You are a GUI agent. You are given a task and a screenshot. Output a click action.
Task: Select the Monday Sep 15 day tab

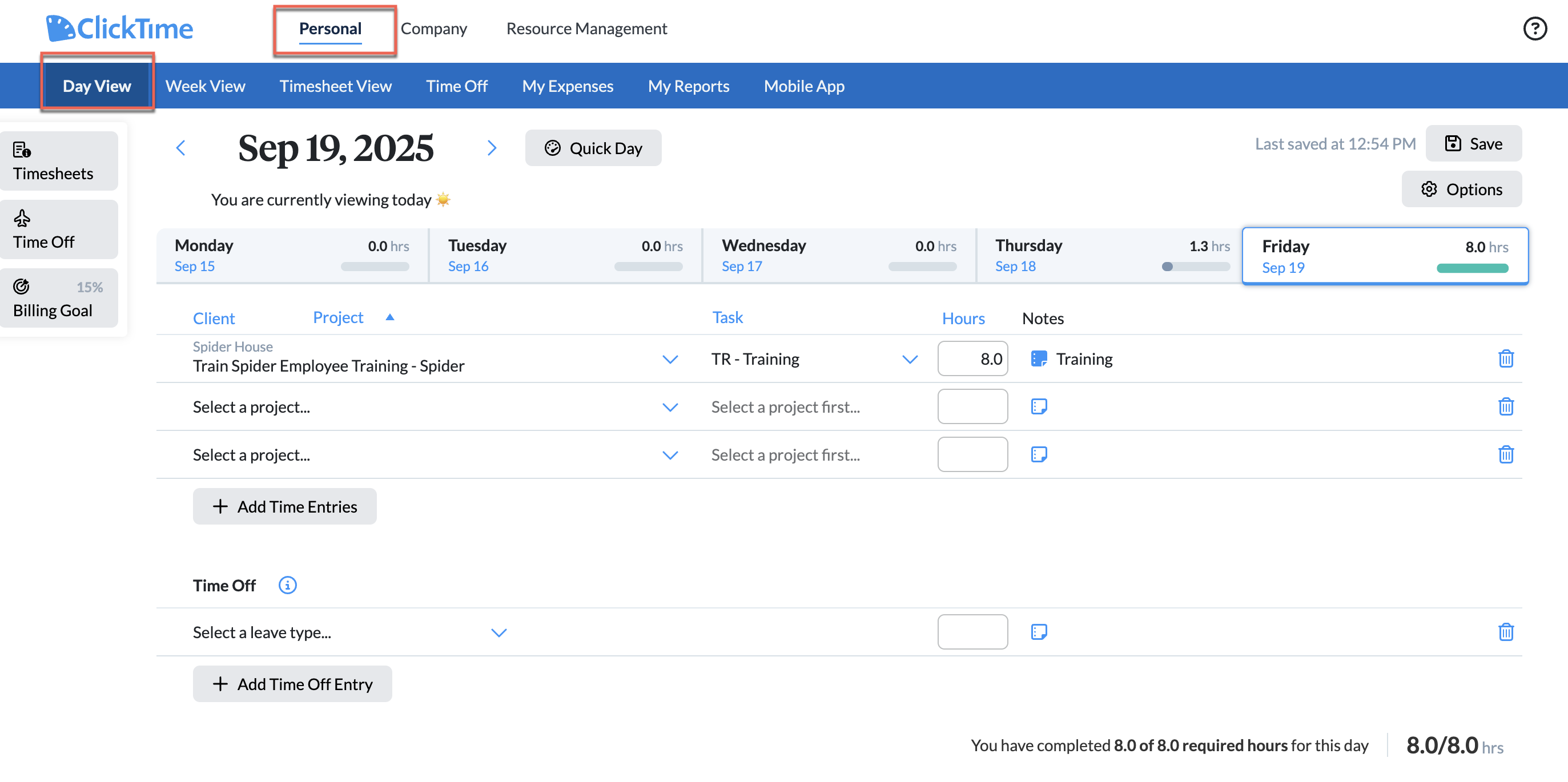coord(292,256)
